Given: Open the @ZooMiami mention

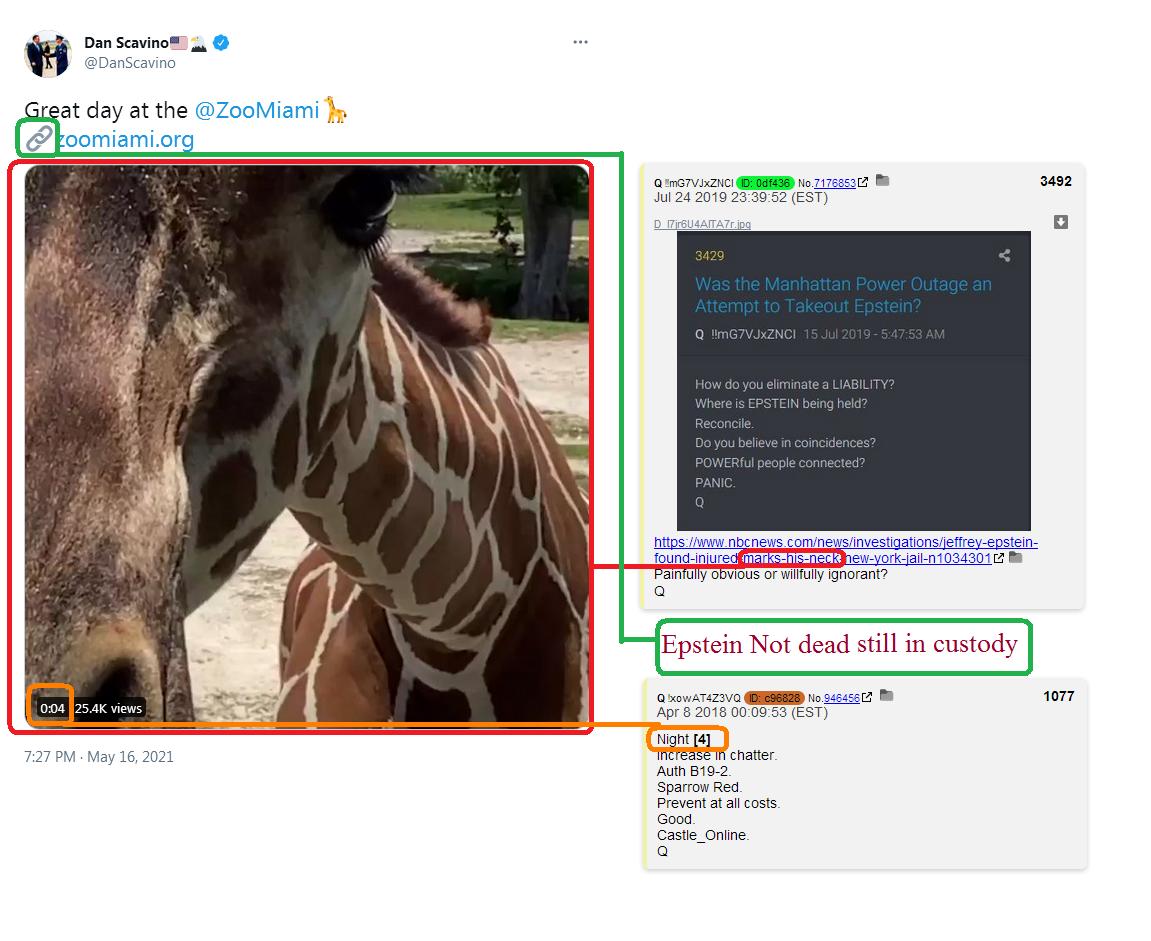Looking at the screenshot, I should coord(257,110).
